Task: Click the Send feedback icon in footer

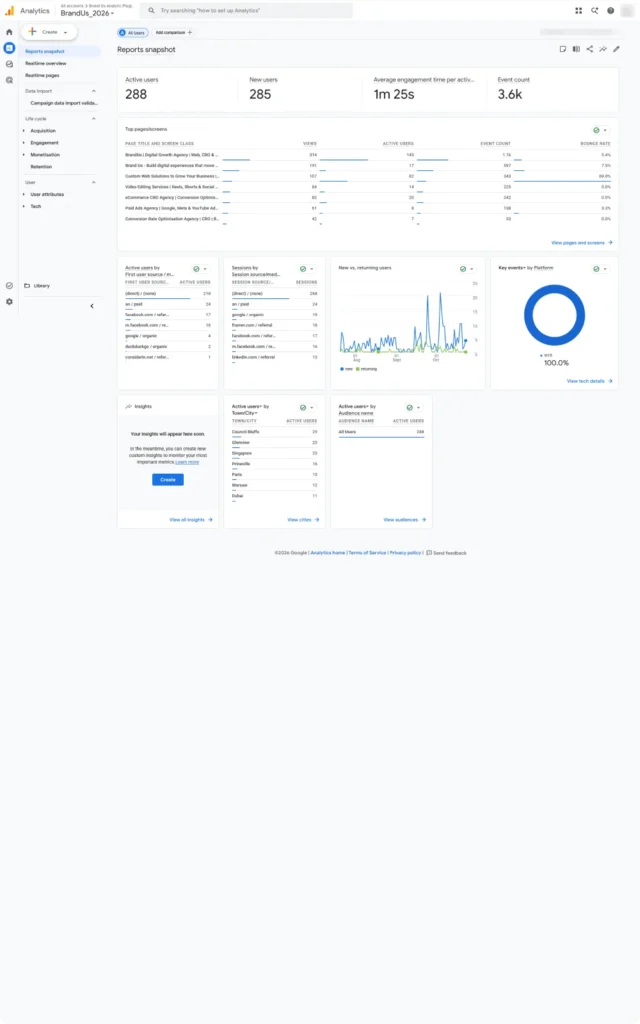Action: pos(429,552)
